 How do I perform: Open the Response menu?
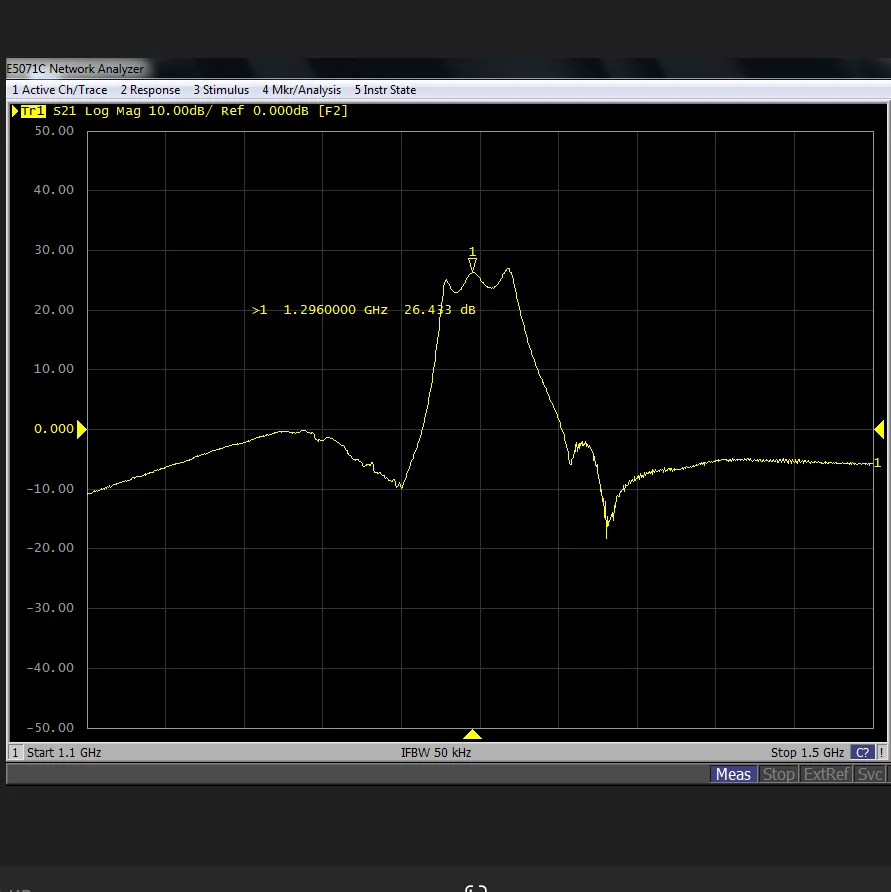point(150,90)
